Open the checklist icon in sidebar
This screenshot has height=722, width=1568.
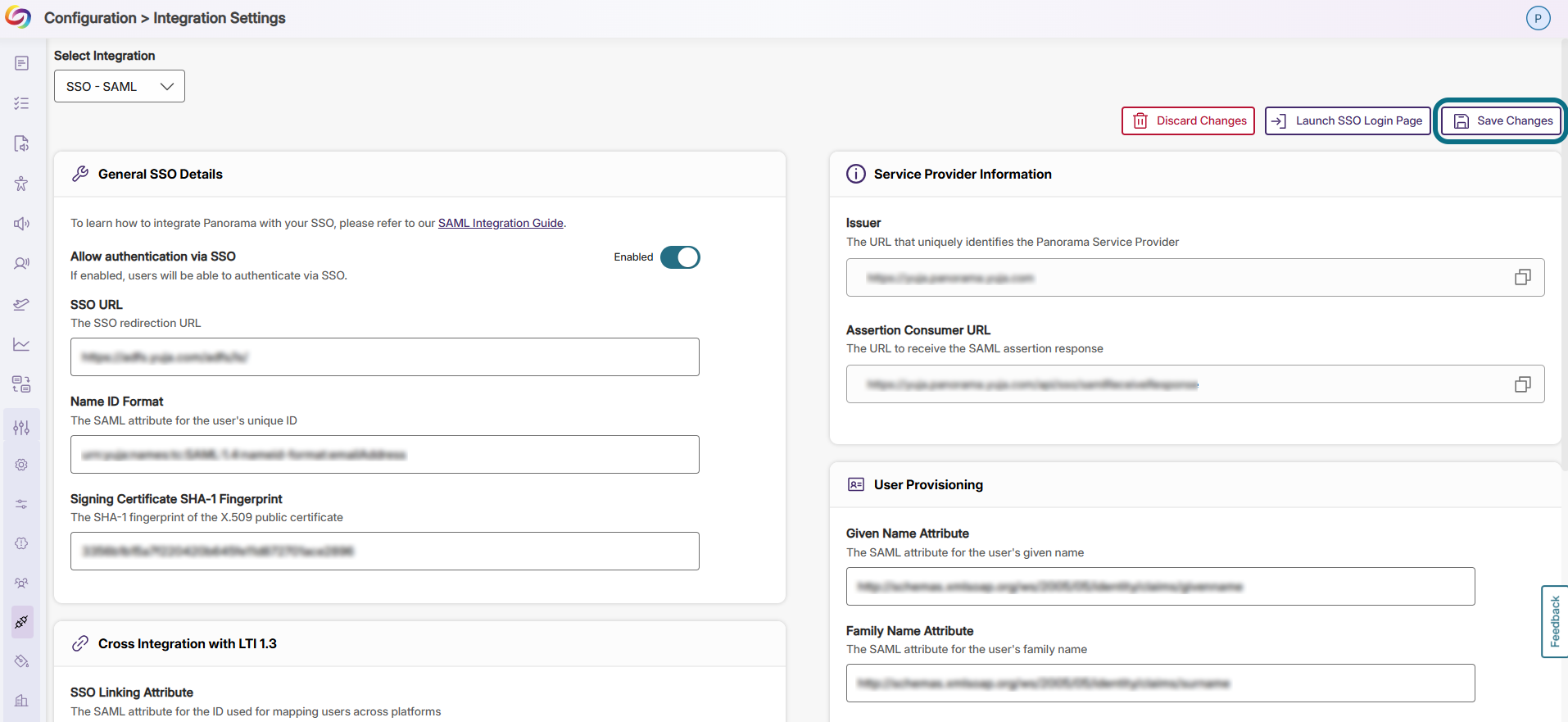[x=21, y=103]
